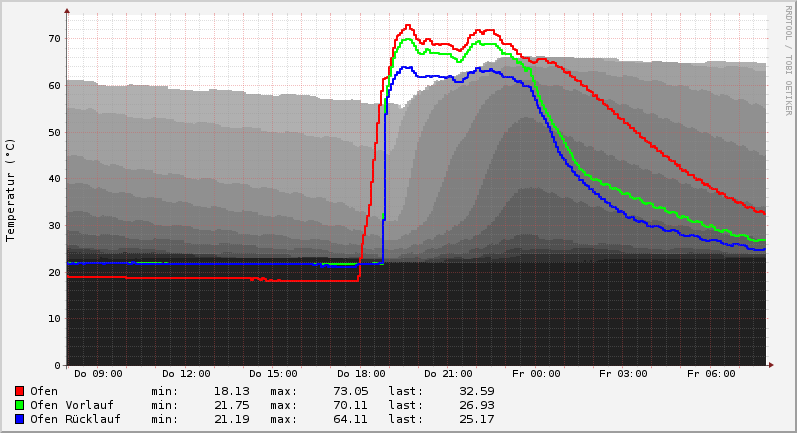Click the green Ofen Vorlauf legend color box

[x=19, y=405]
